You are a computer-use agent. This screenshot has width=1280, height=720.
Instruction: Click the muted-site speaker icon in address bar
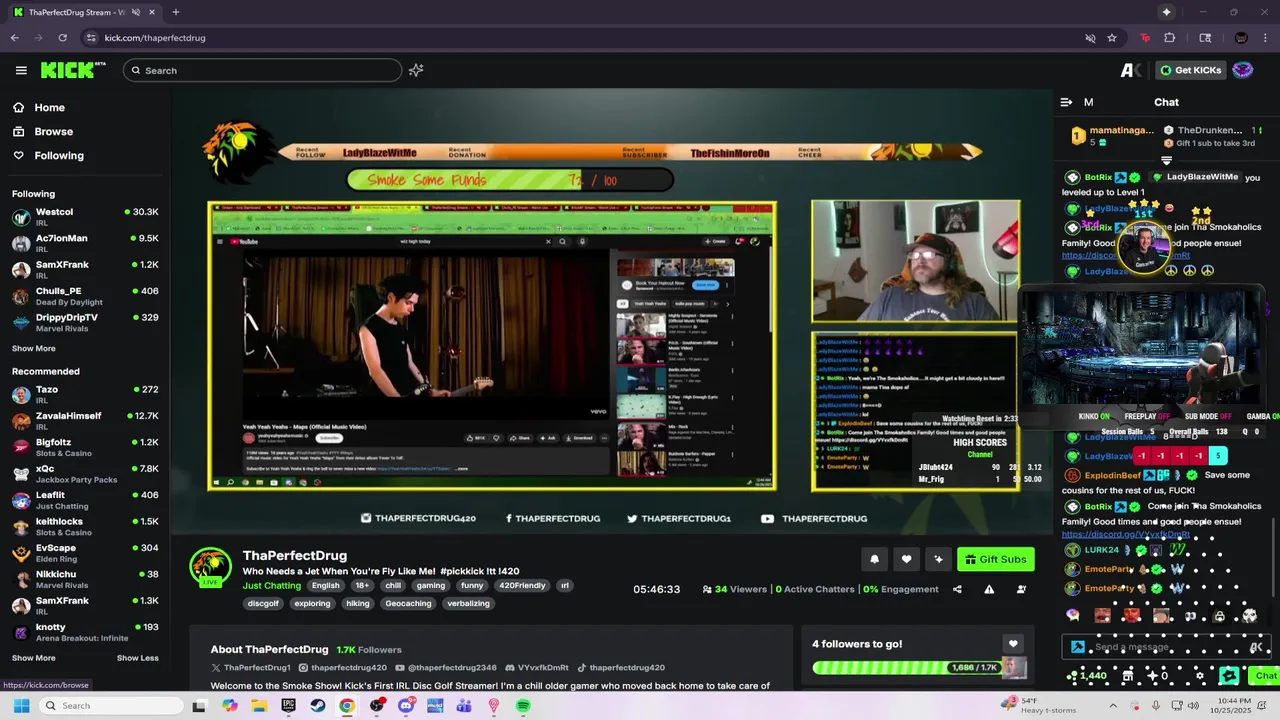point(1090,38)
